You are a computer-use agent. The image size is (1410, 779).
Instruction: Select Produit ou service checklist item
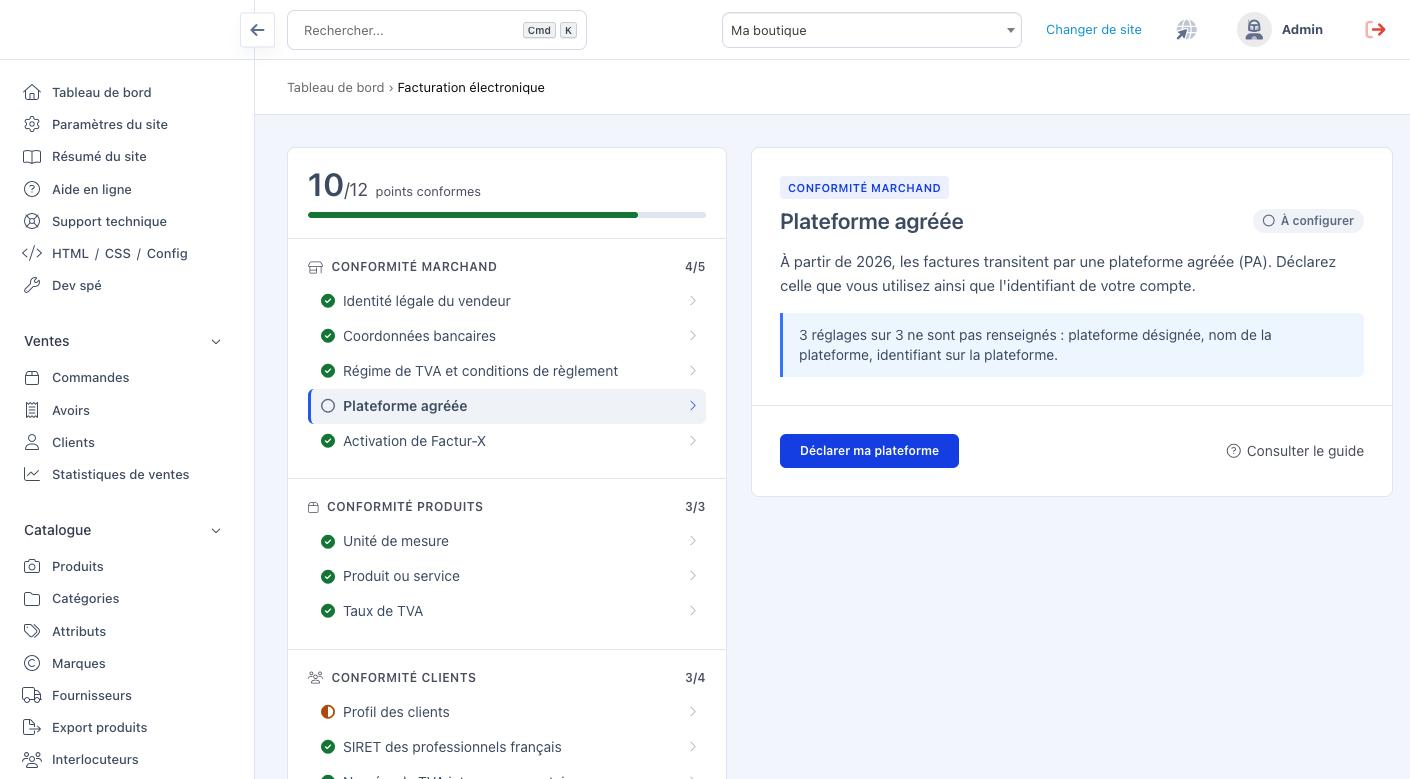pos(507,576)
